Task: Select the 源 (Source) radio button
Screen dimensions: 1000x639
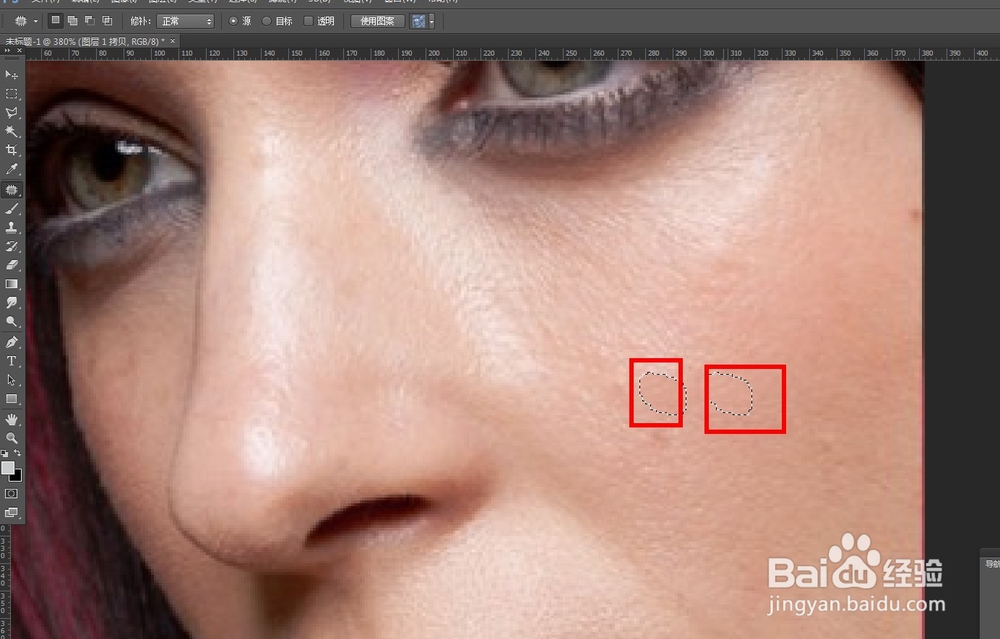Action: pos(233,21)
